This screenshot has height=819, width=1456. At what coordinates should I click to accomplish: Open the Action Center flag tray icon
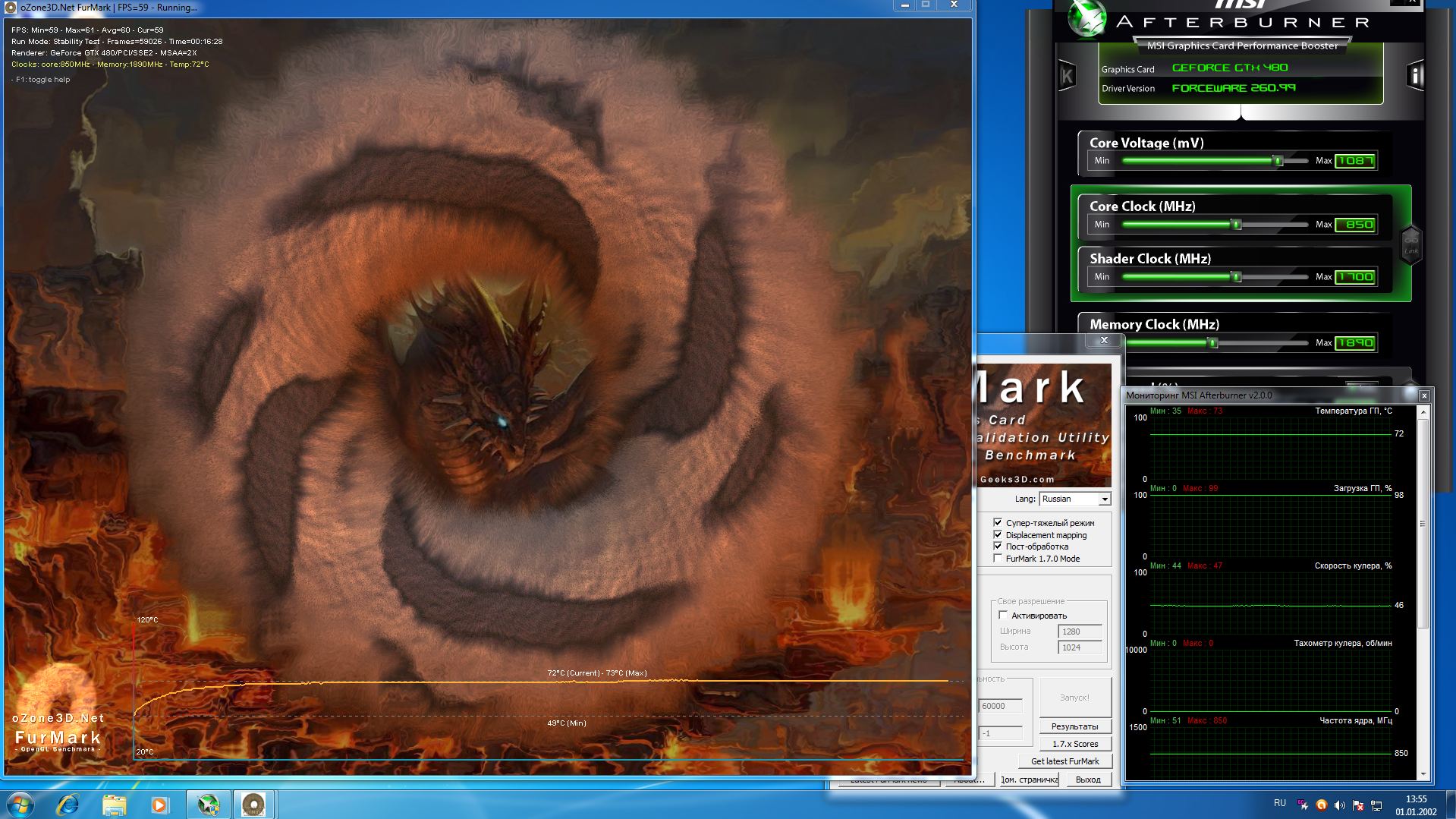click(1357, 805)
